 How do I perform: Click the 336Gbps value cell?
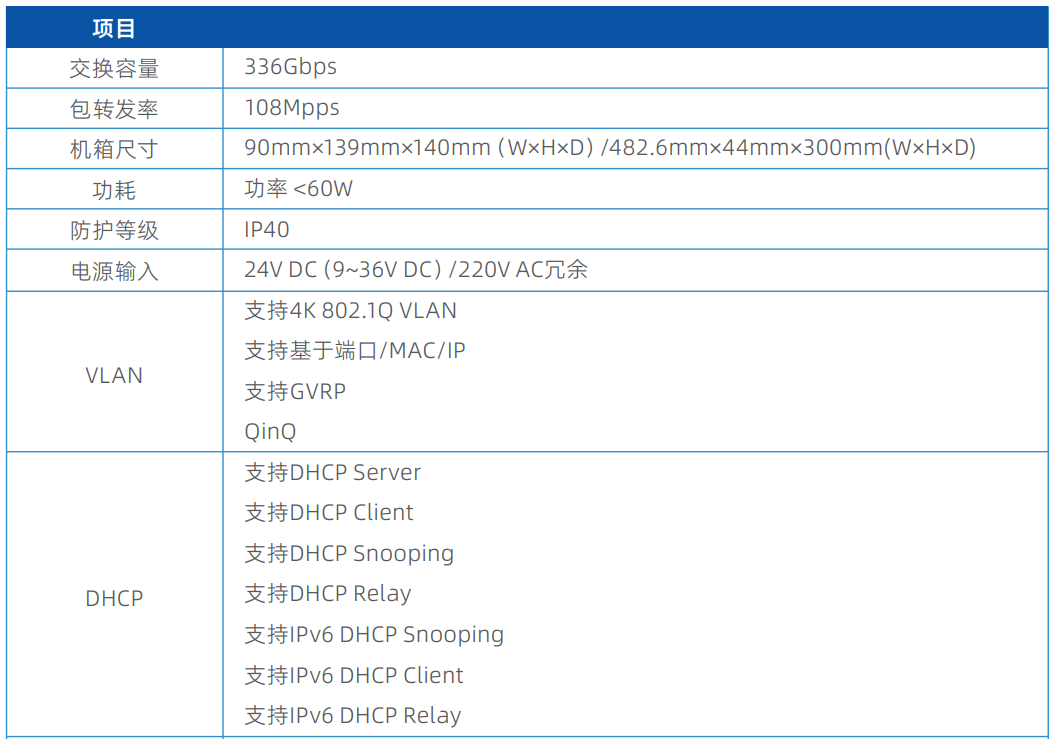coord(290,67)
